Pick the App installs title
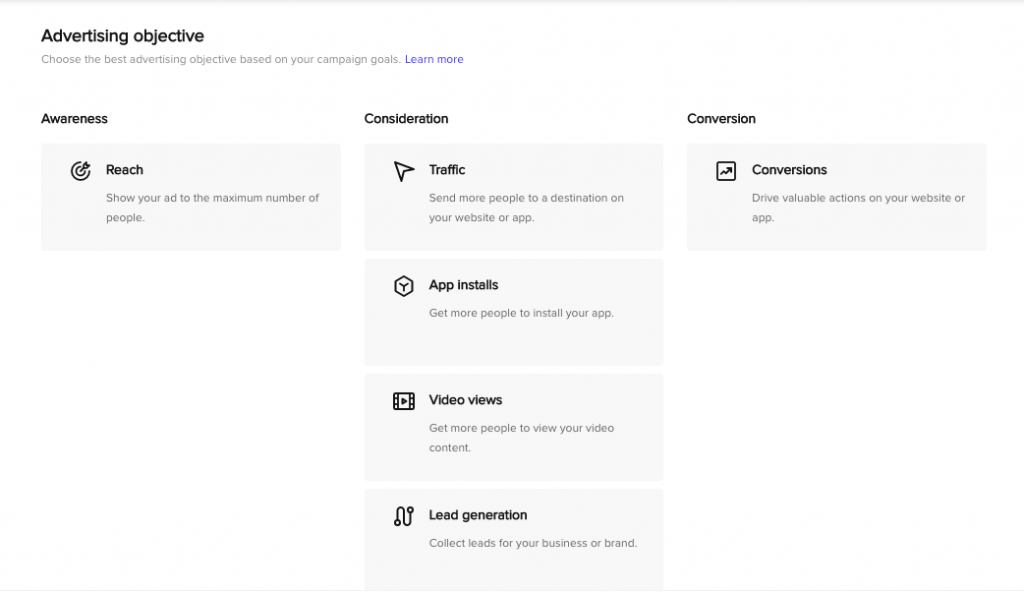This screenshot has height=593, width=1024. (x=463, y=285)
